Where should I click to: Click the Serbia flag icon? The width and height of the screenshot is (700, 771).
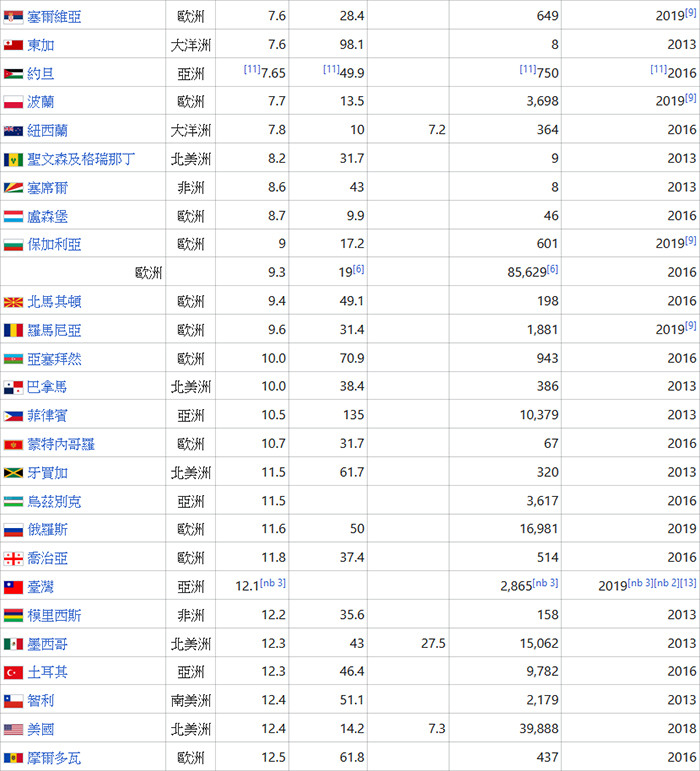tap(13, 17)
